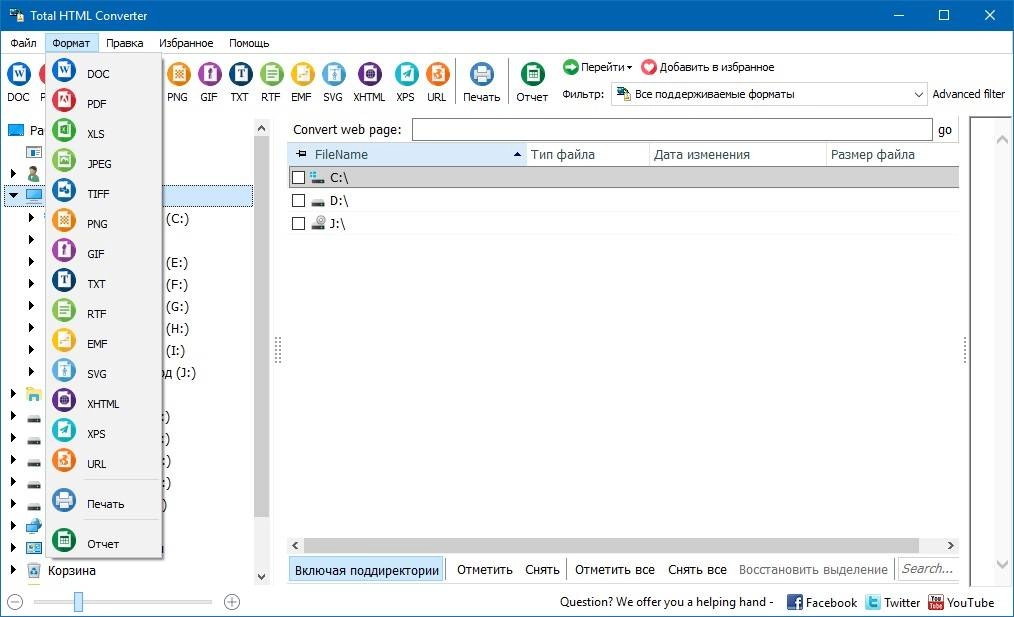Expand the (G:) drive tree node
The width and height of the screenshot is (1014, 617).
pos(31,306)
